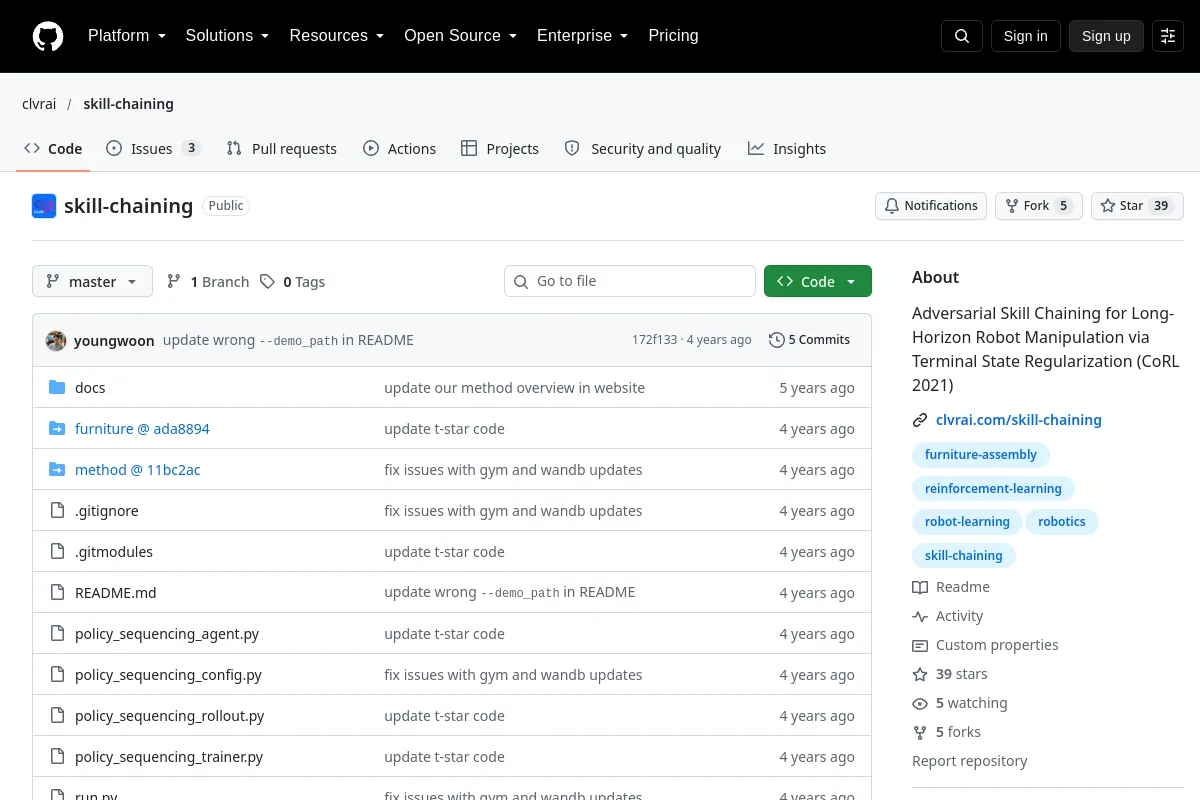Viewport: 1200px width, 800px height.
Task: Star the repository with Star button
Action: click(1137, 206)
